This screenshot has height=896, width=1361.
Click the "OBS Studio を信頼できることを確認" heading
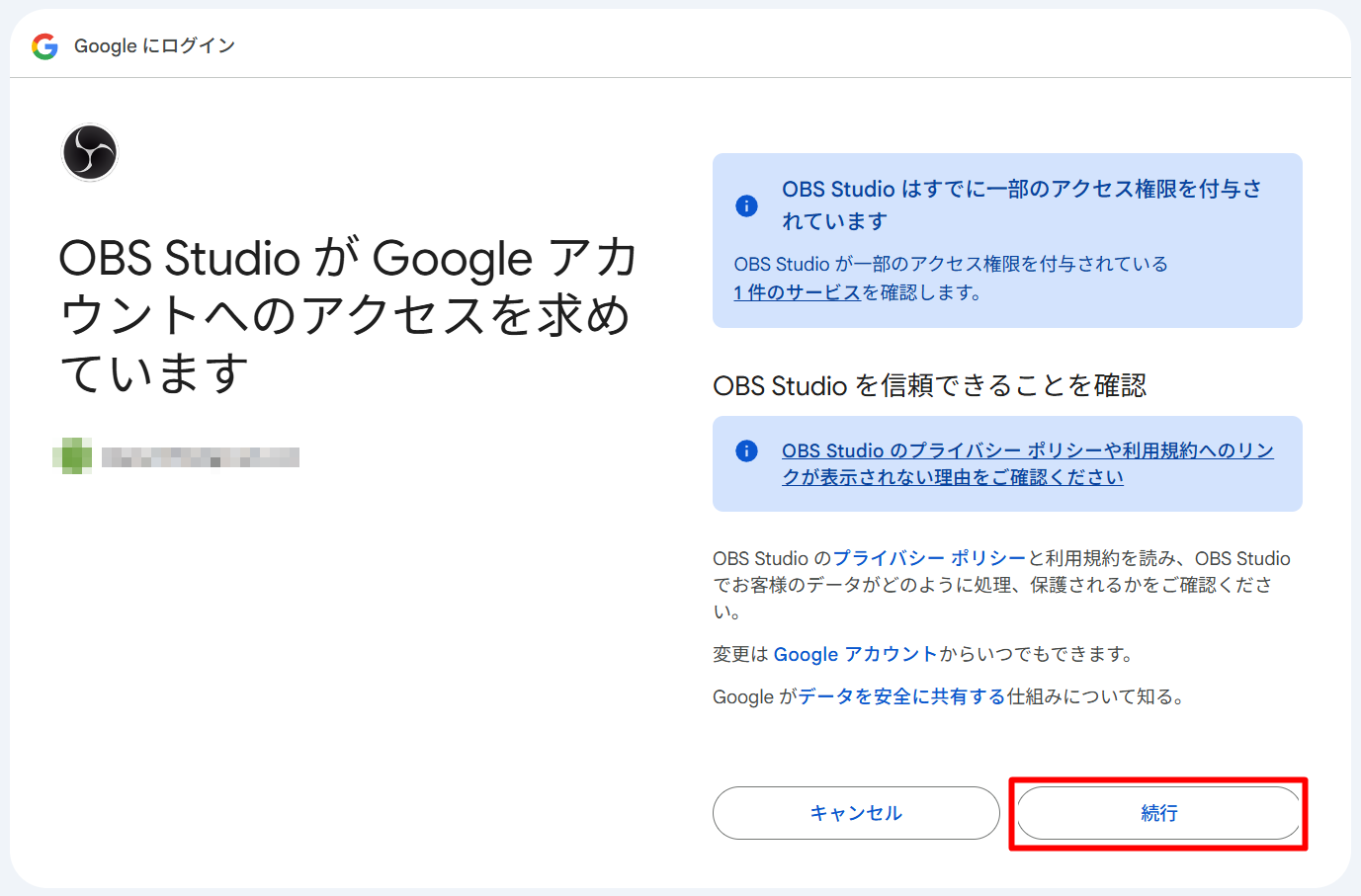tap(929, 385)
